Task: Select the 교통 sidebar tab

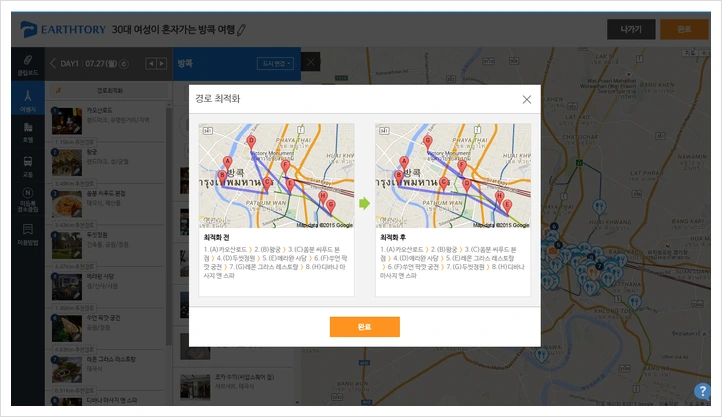Action: (x=28, y=166)
